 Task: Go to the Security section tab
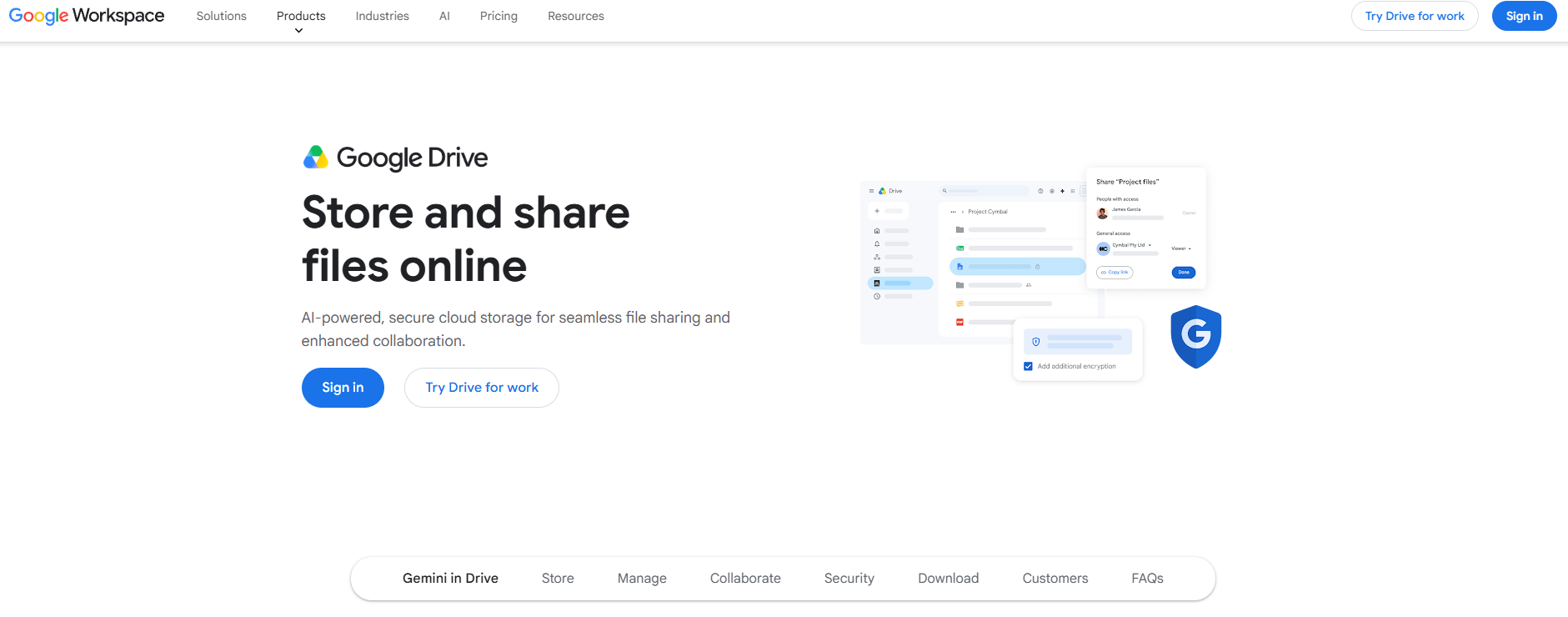tap(849, 579)
